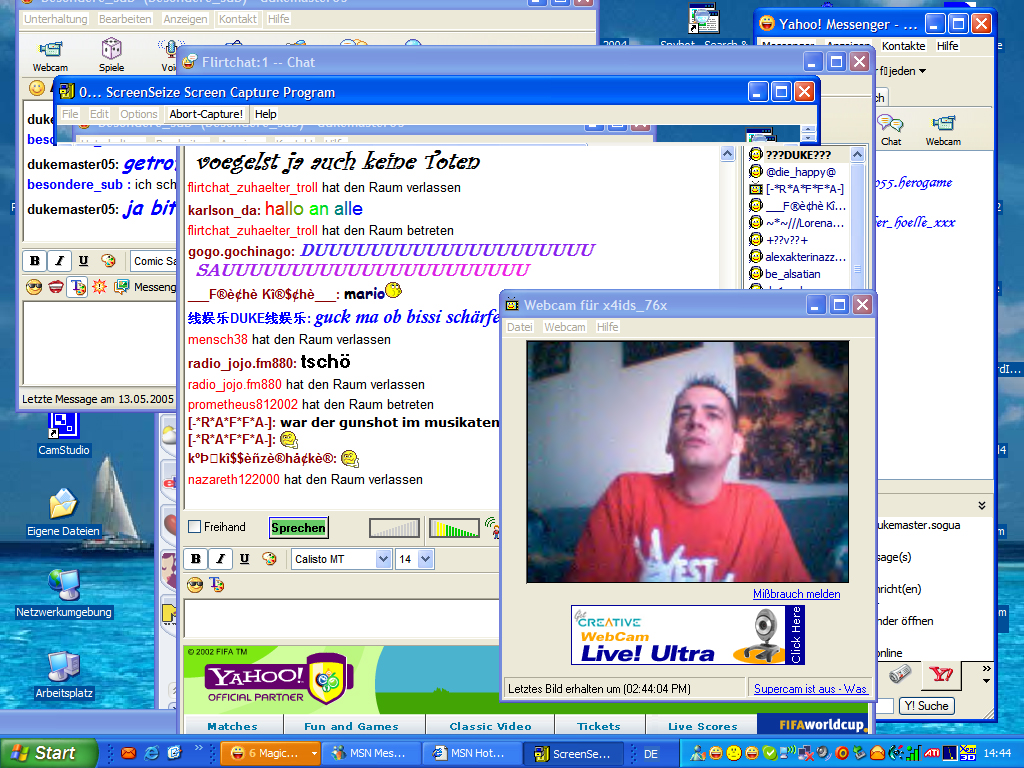Open 6 Magic taskbar group
The width and height of the screenshot is (1024, 768).
coord(264,753)
